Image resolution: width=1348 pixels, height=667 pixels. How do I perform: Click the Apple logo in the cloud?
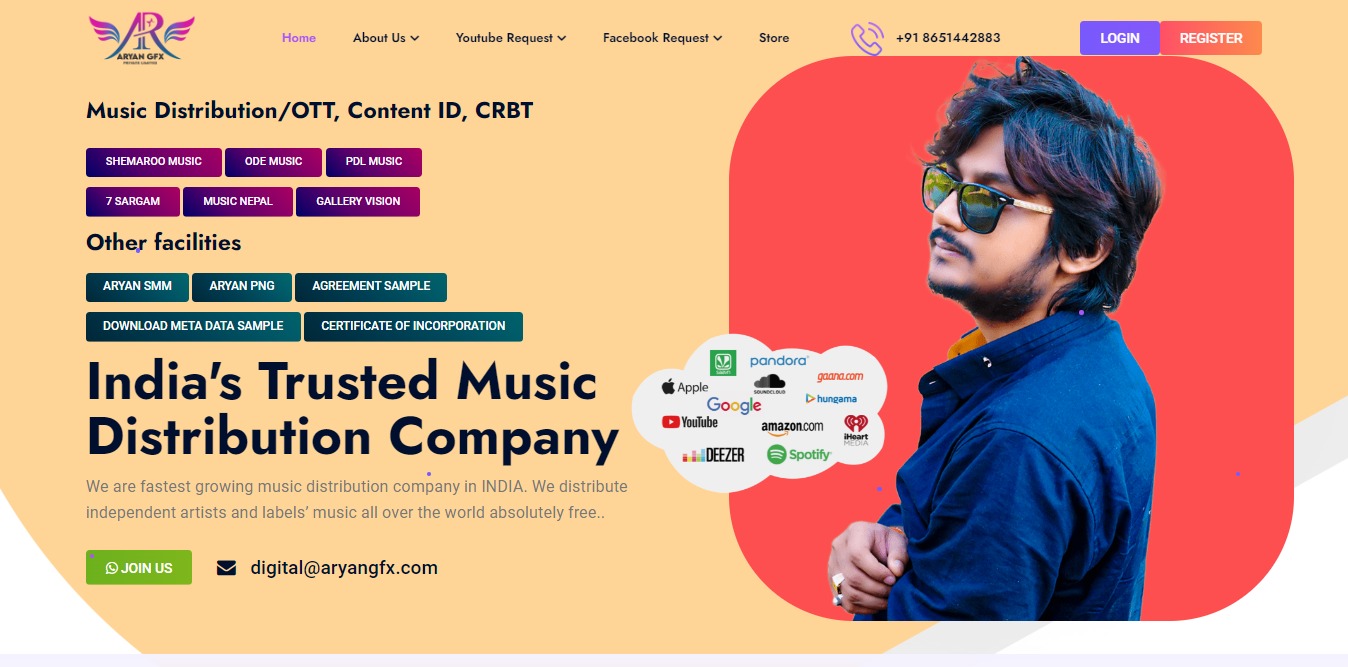pyautogui.click(x=685, y=387)
